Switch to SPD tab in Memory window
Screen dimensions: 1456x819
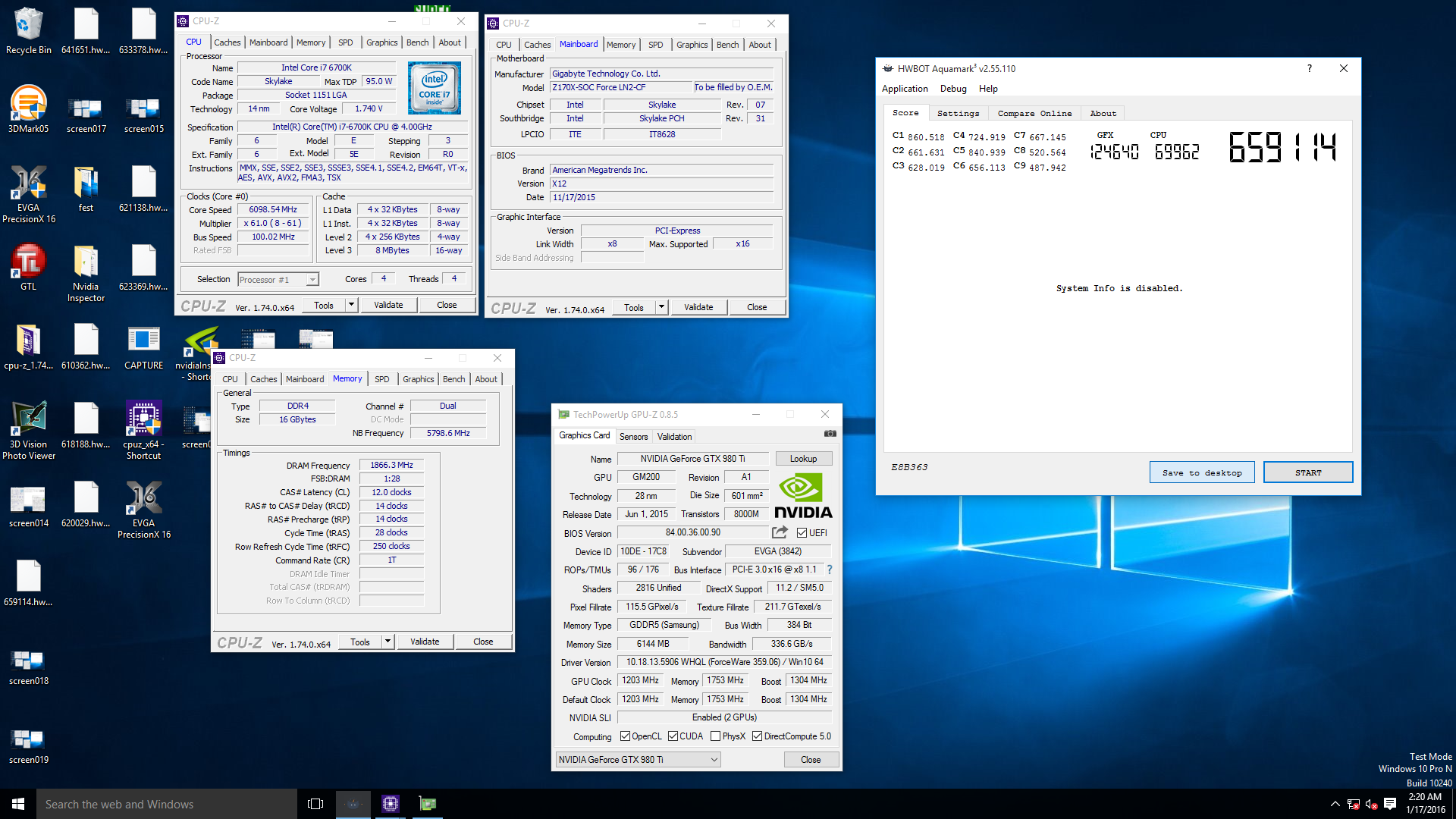point(382,379)
